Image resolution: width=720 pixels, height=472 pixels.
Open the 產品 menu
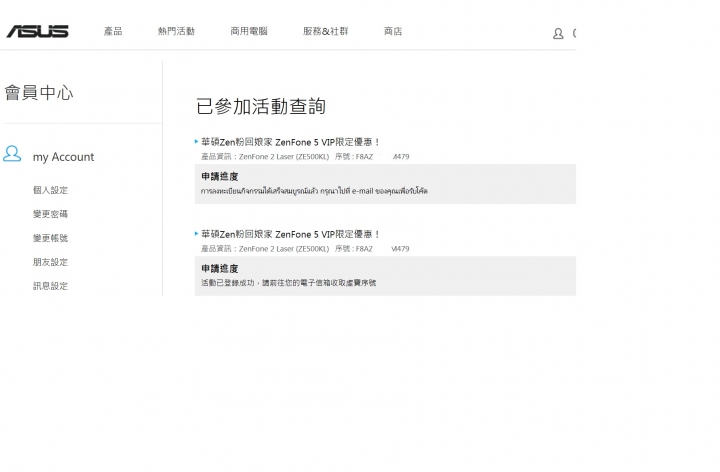(113, 31)
